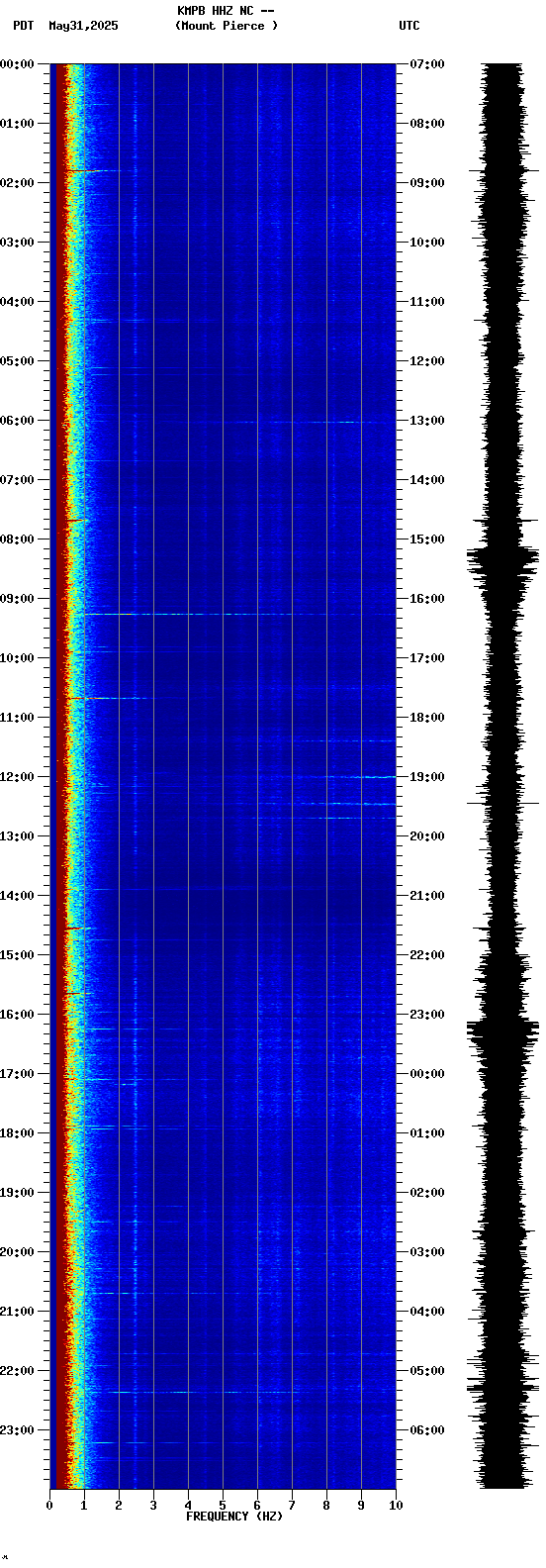Image resolution: width=546 pixels, height=1568 pixels.
Task: Click the 05:00 PDT time label
Action: tap(17, 361)
